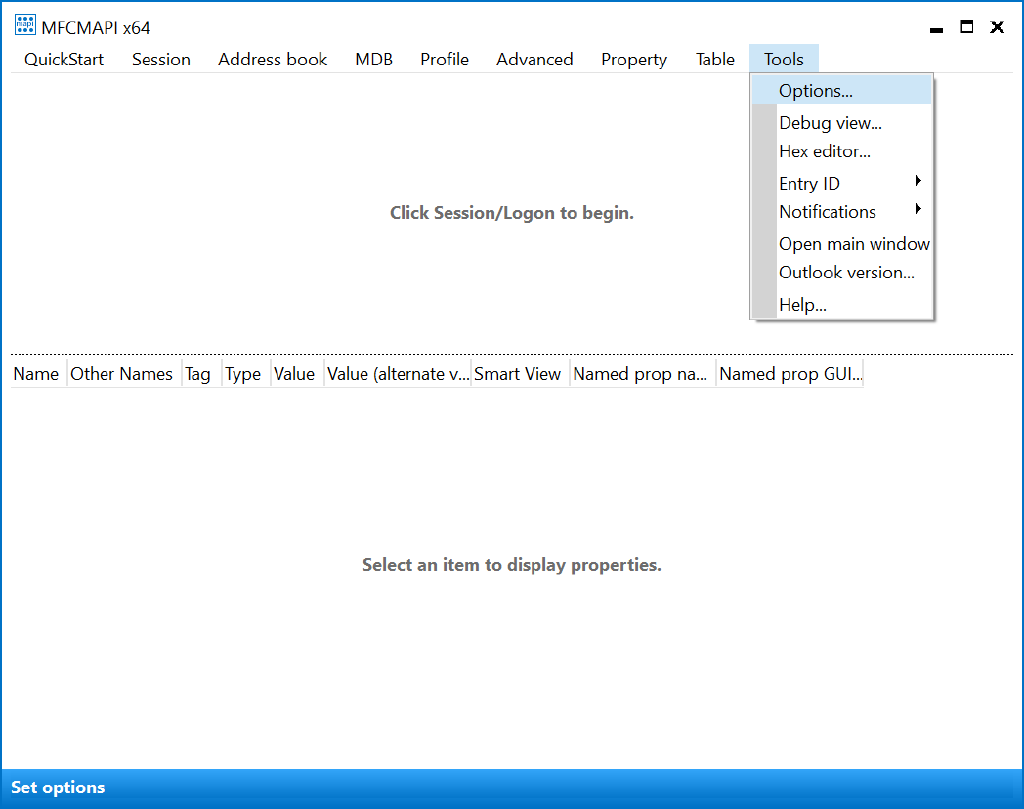Image resolution: width=1024 pixels, height=809 pixels.
Task: Open the Address book menu
Action: 272,59
